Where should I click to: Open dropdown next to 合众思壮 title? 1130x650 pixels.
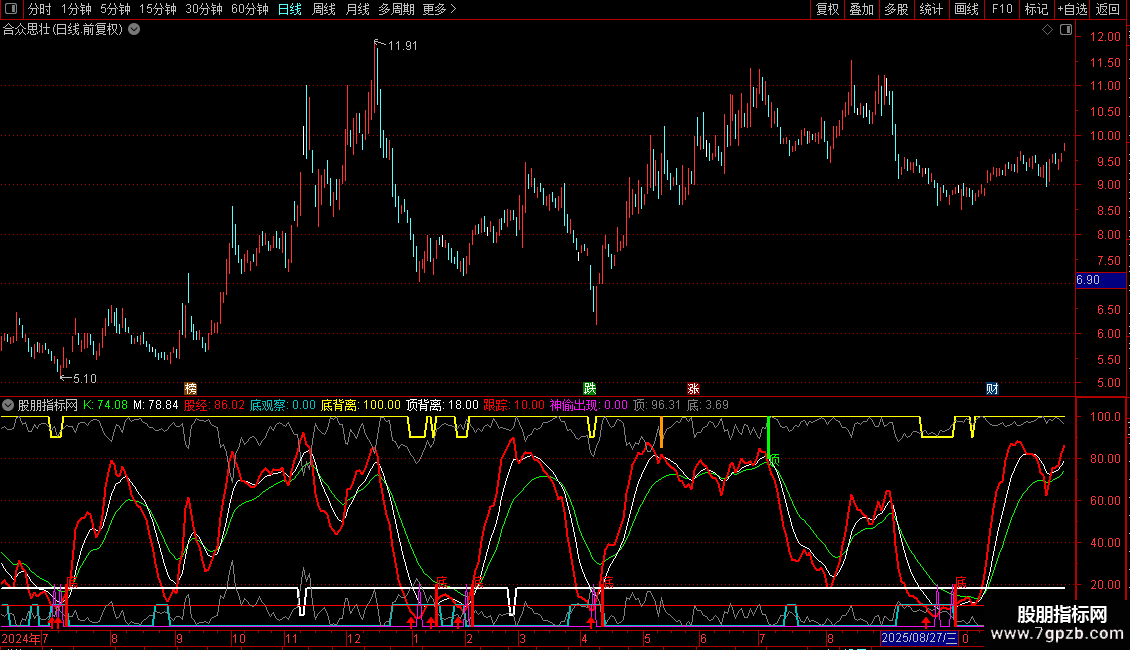(134, 29)
